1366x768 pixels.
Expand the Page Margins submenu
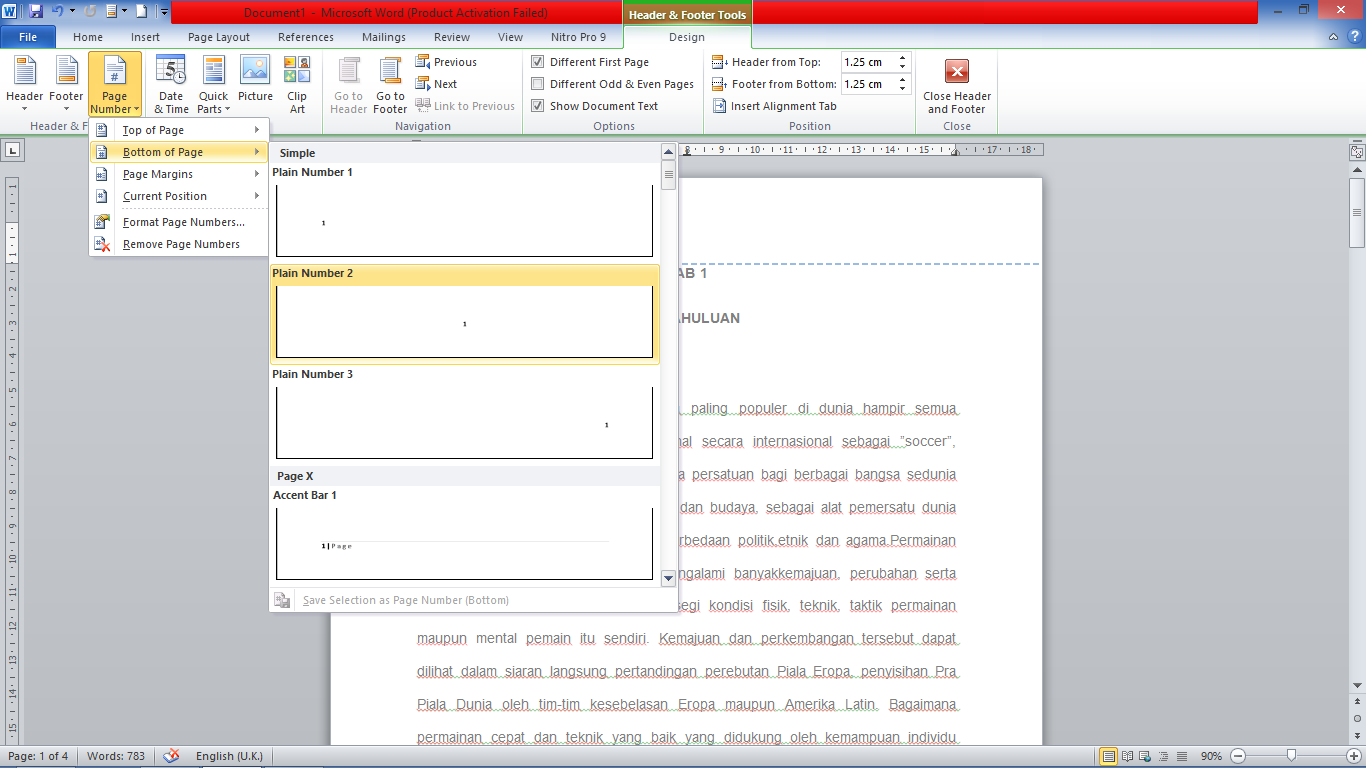(x=179, y=174)
